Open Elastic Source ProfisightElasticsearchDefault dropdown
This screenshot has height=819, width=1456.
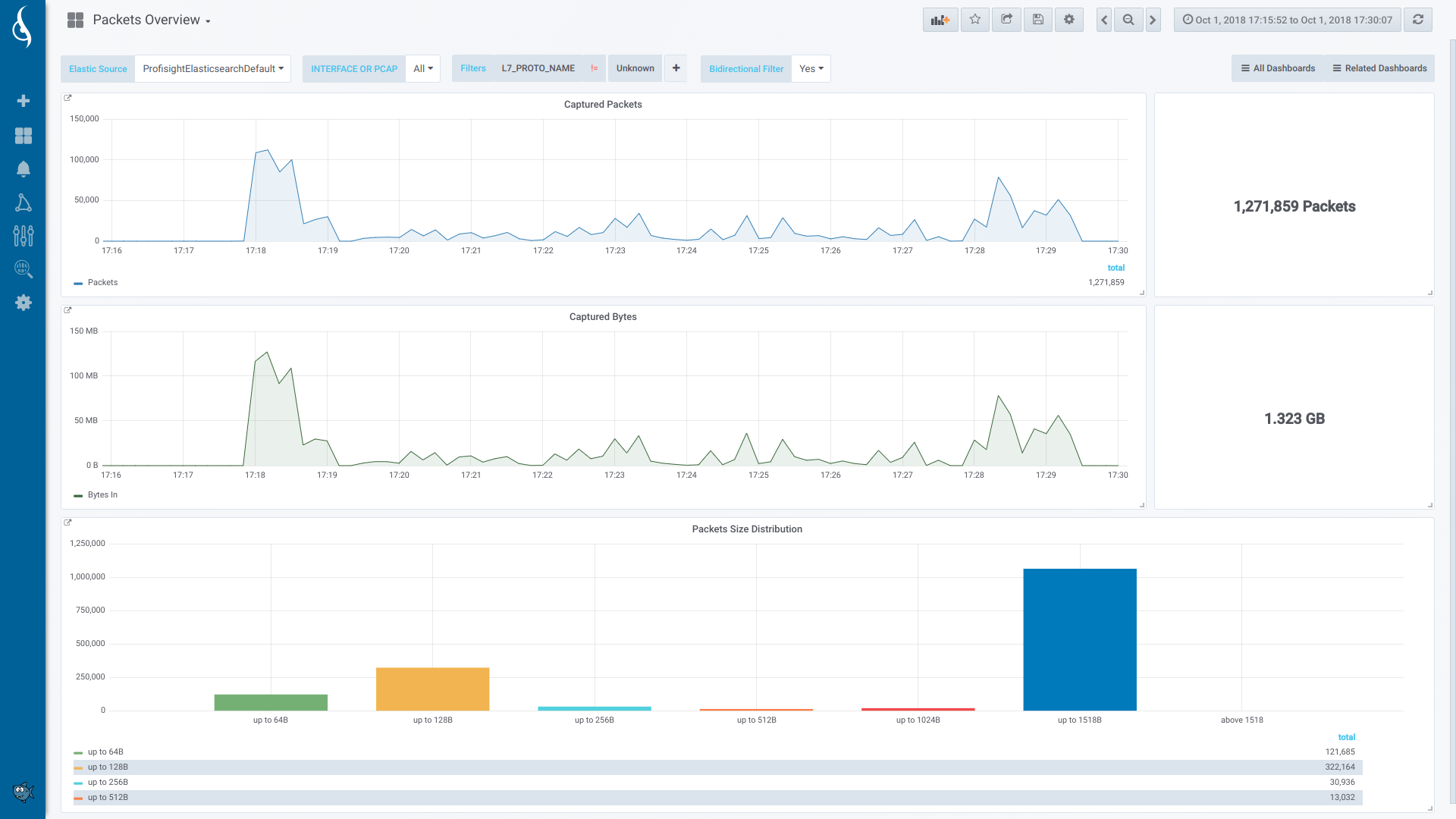click(212, 68)
